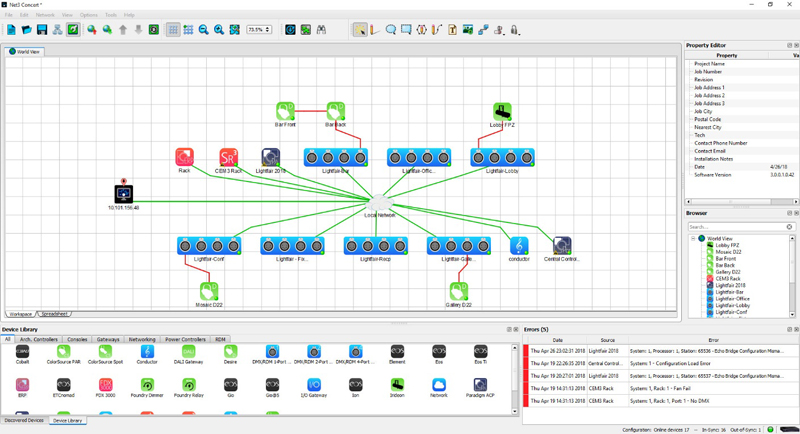Select the Gallery D22 device node
The image size is (800, 434).
[x=458, y=292]
